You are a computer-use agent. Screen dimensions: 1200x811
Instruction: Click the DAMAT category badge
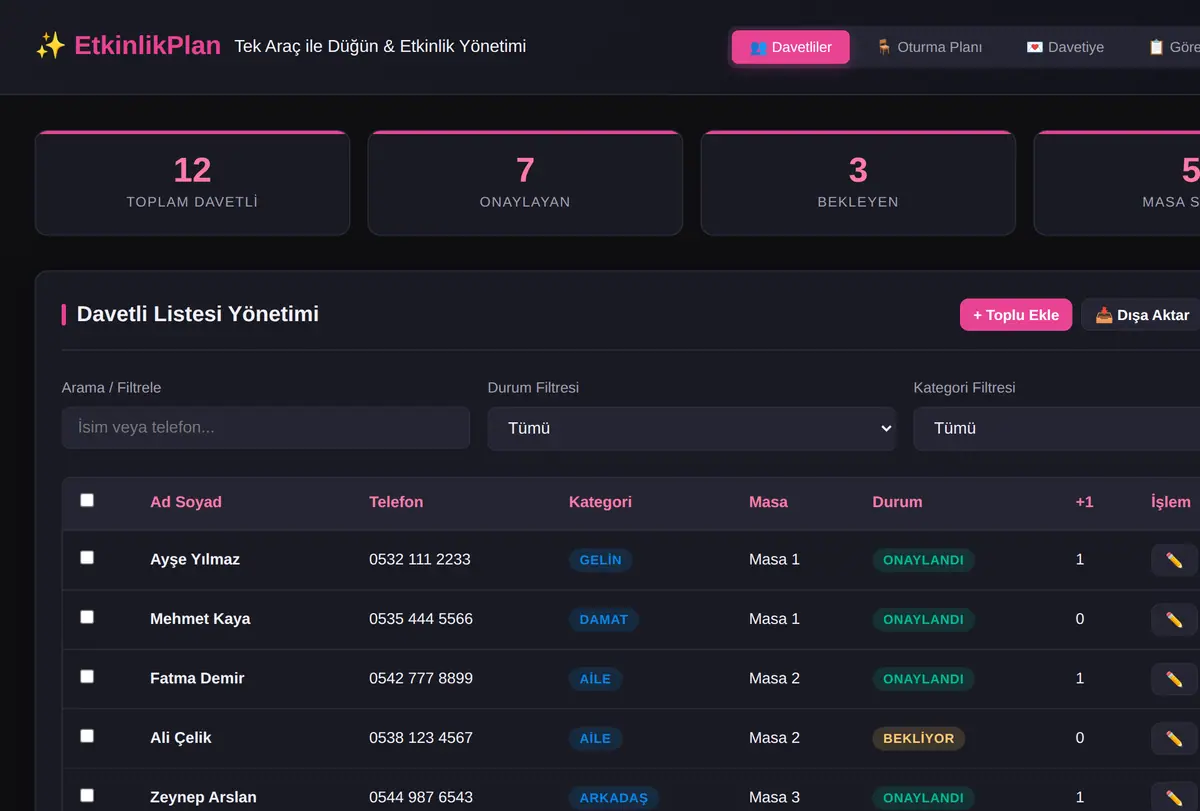pyautogui.click(x=604, y=619)
